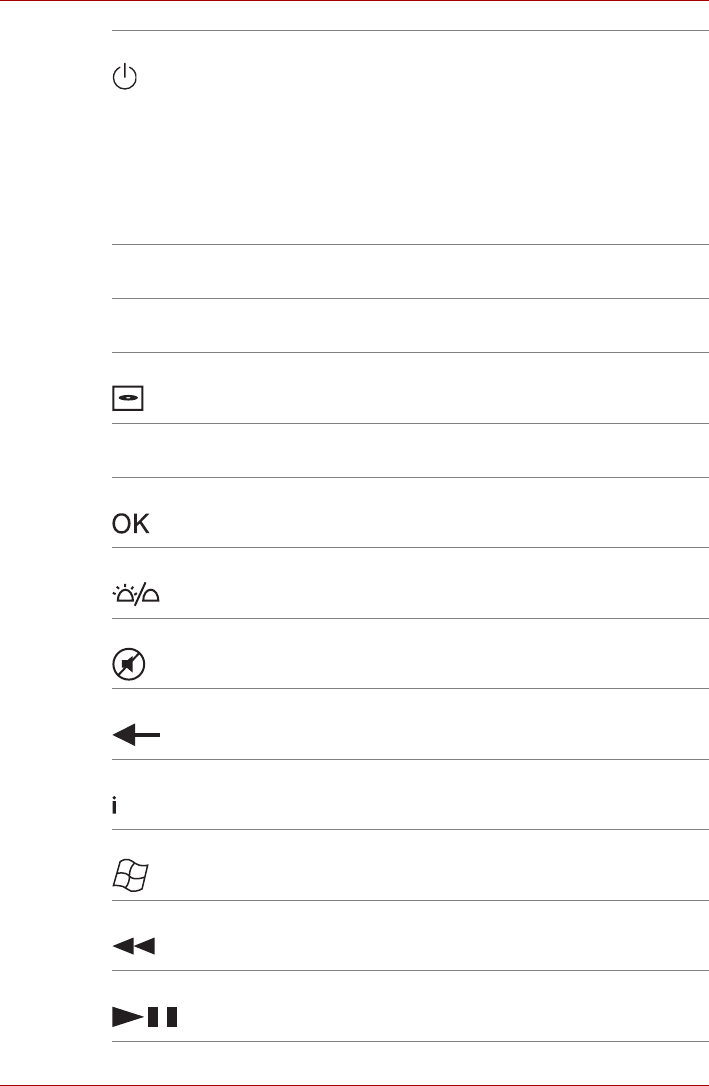
Task: Select the information letter symbol
Action: pyautogui.click(x=114, y=806)
